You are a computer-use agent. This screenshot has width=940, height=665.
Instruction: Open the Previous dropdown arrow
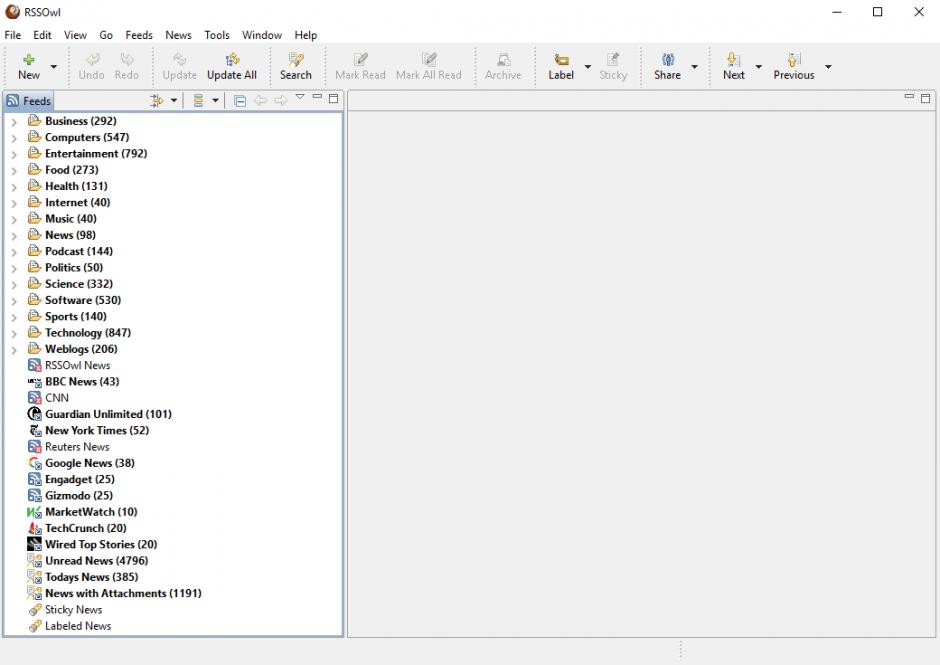[828, 67]
